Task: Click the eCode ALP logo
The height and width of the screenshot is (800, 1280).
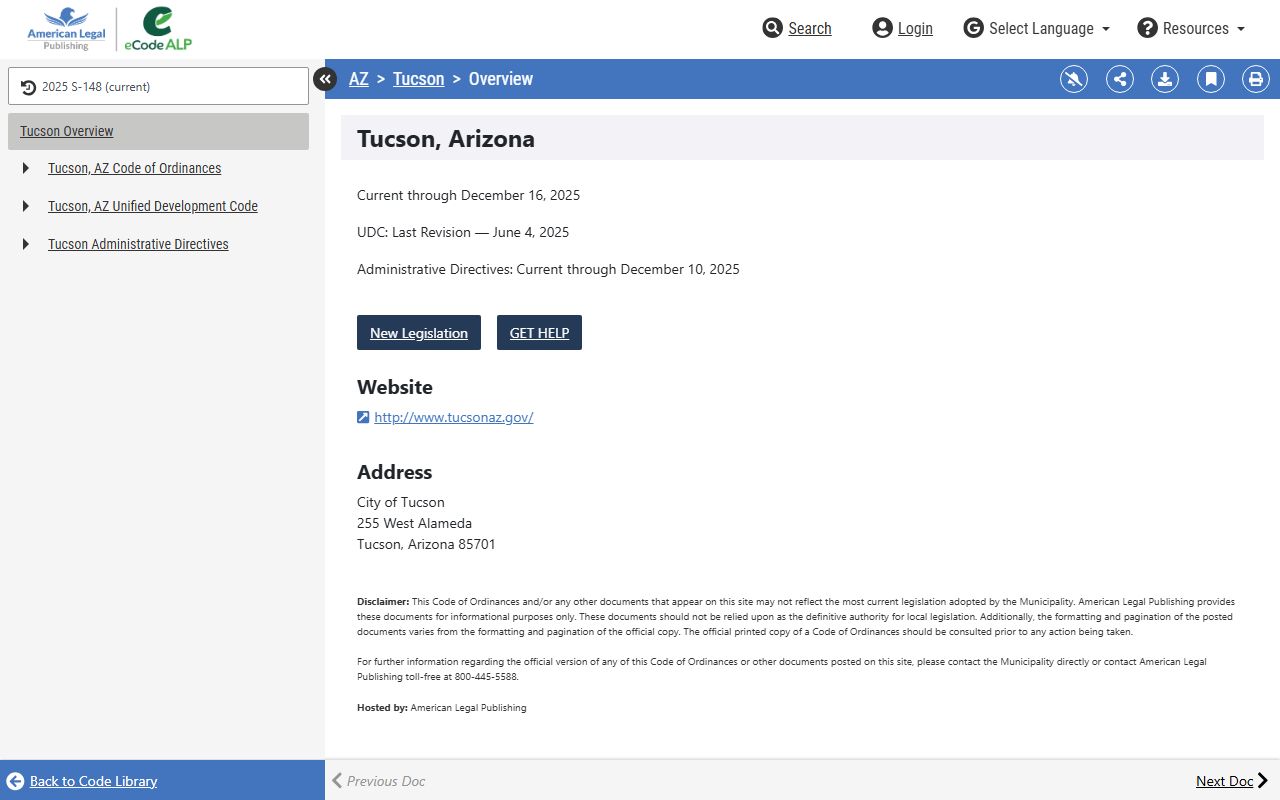Action: click(158, 29)
